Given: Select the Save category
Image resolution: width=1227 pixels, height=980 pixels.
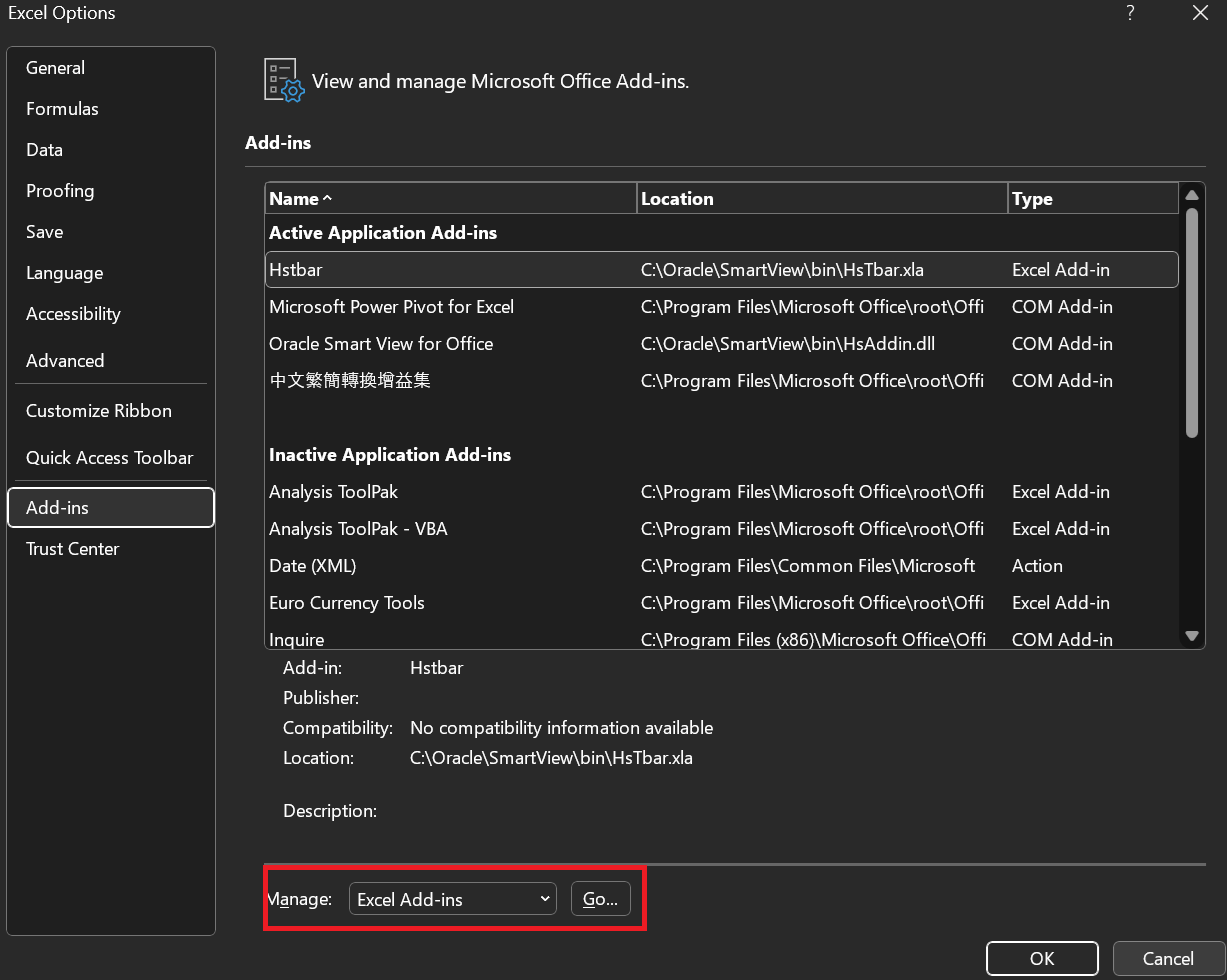Looking at the screenshot, I should tap(110, 232).
